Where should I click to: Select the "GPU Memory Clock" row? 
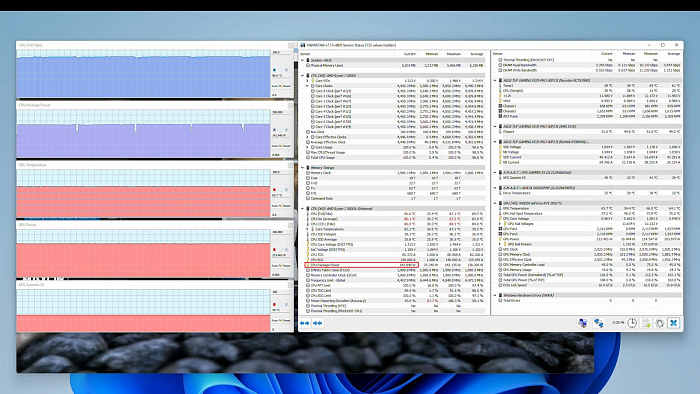(x=589, y=254)
